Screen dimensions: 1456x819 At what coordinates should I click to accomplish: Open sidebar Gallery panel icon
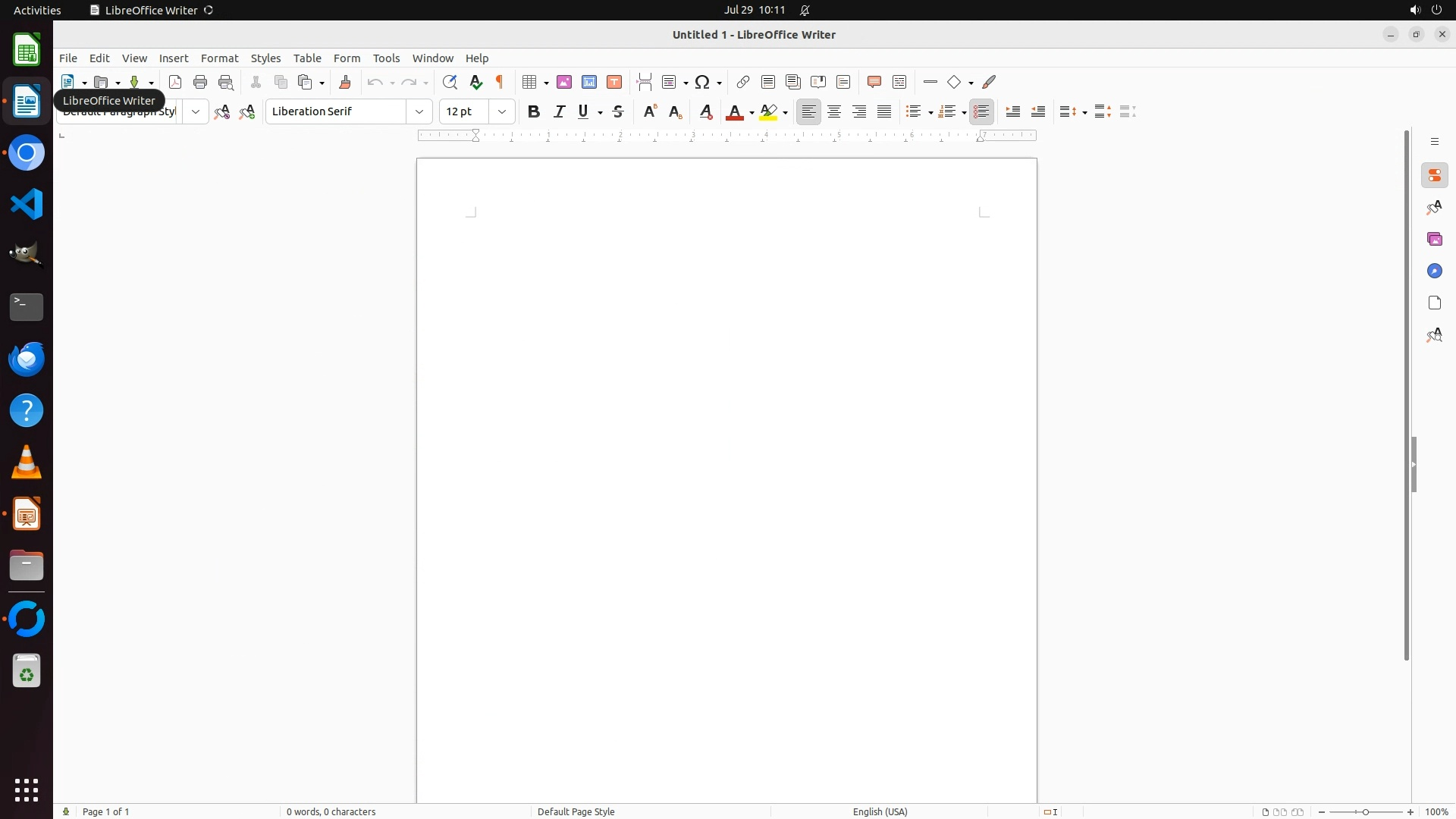(1434, 240)
